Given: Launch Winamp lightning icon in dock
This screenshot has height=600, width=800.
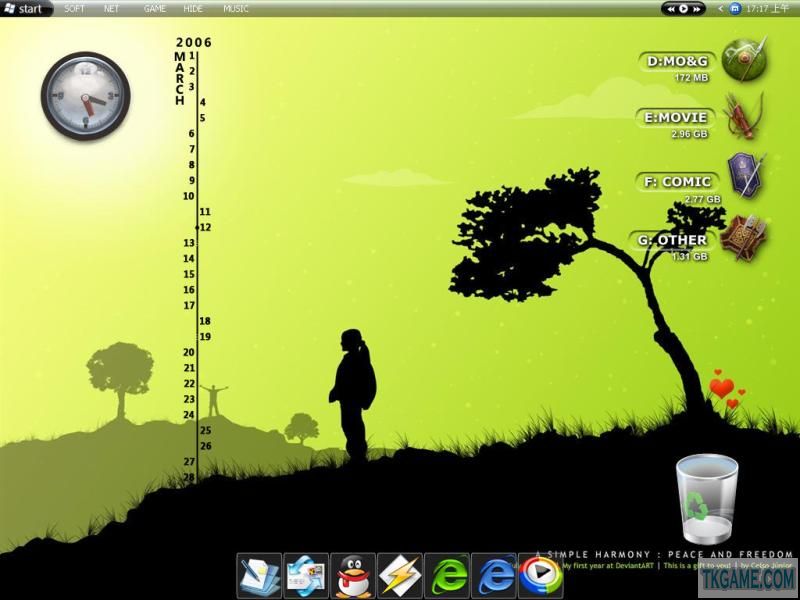Looking at the screenshot, I should [400, 576].
